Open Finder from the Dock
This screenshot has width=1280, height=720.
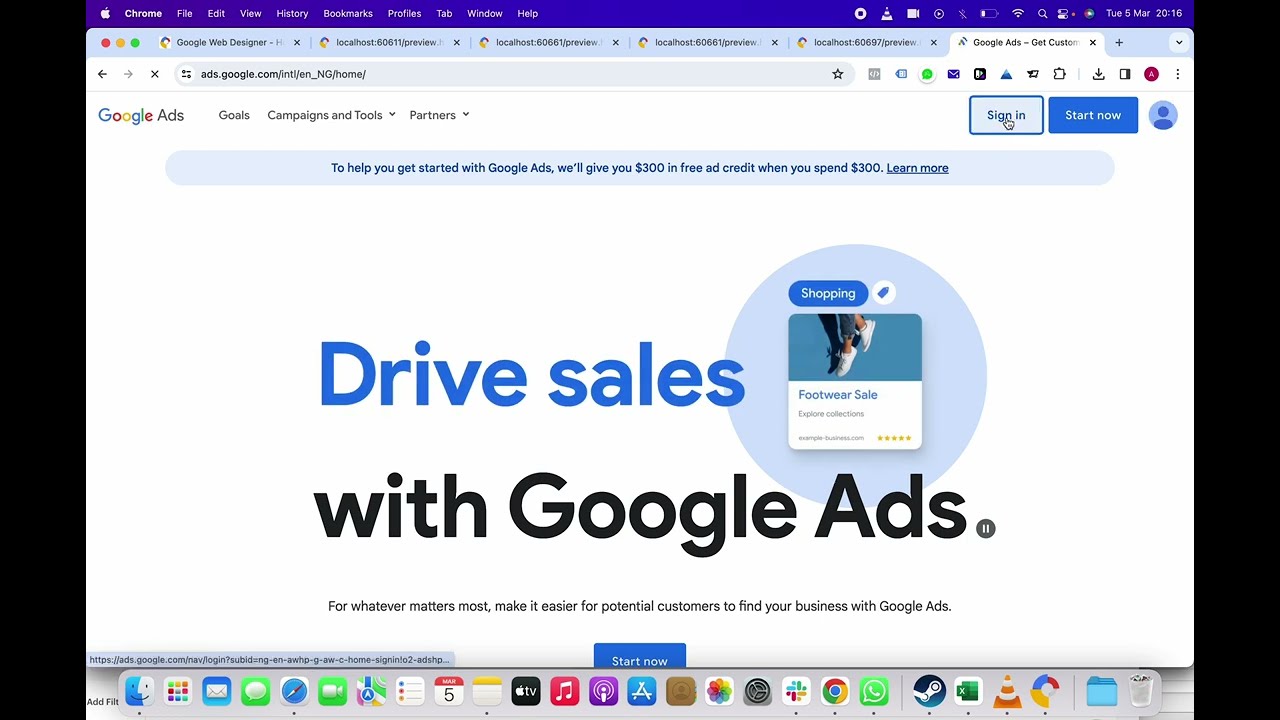[x=139, y=691]
